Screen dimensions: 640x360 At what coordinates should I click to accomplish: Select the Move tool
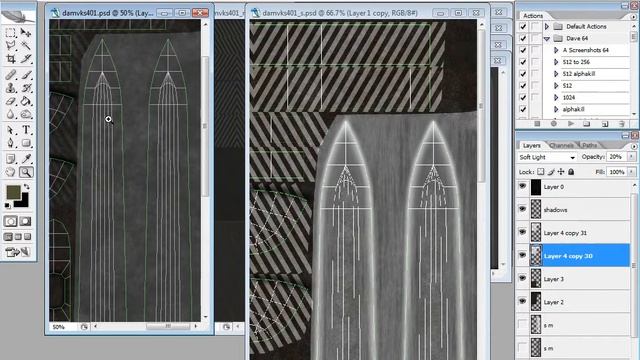[x=26, y=32]
